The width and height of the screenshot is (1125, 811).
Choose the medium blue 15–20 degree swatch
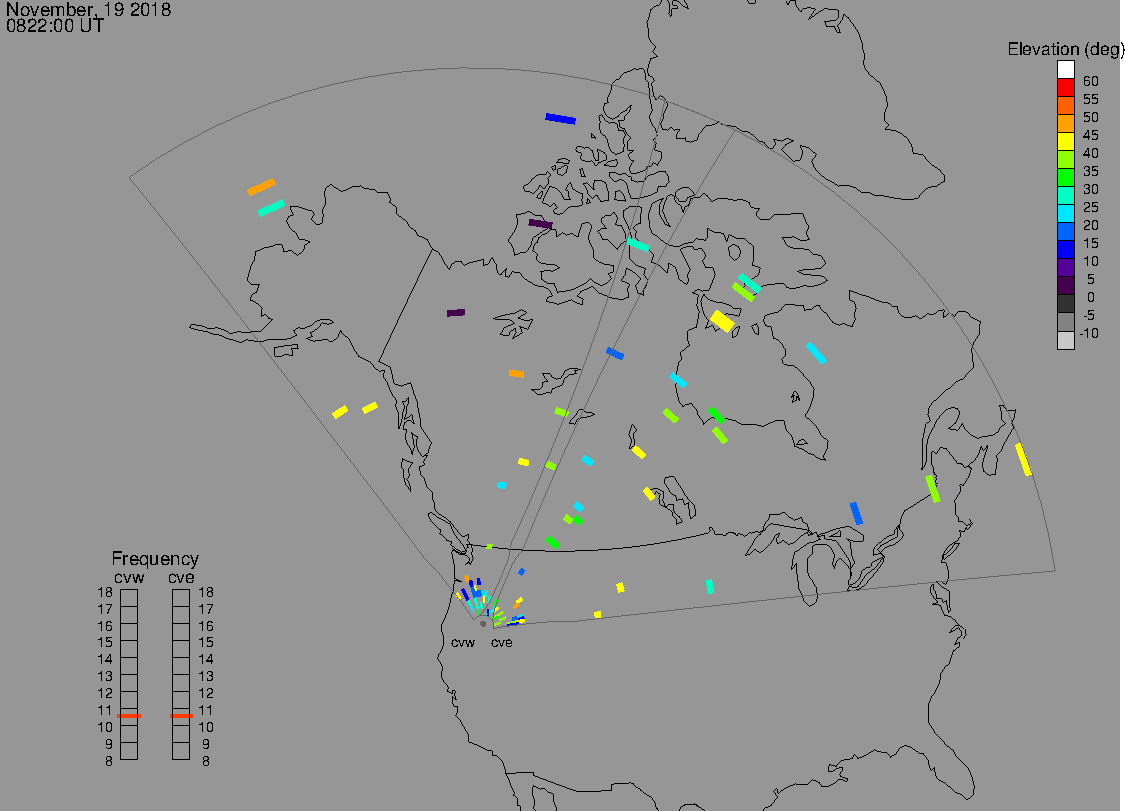pyautogui.click(x=1065, y=231)
